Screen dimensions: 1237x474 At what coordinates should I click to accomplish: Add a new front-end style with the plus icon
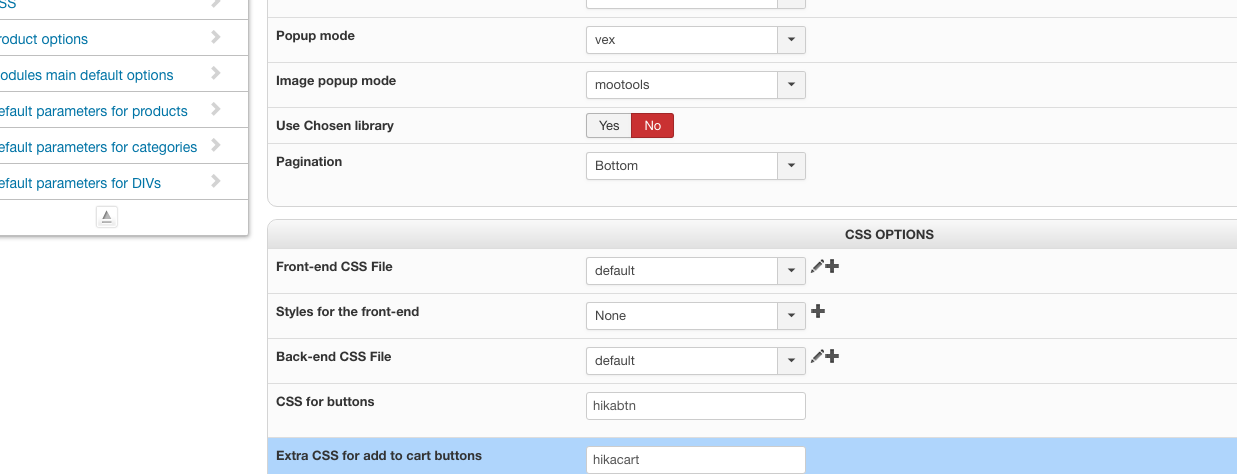pyautogui.click(x=817, y=312)
